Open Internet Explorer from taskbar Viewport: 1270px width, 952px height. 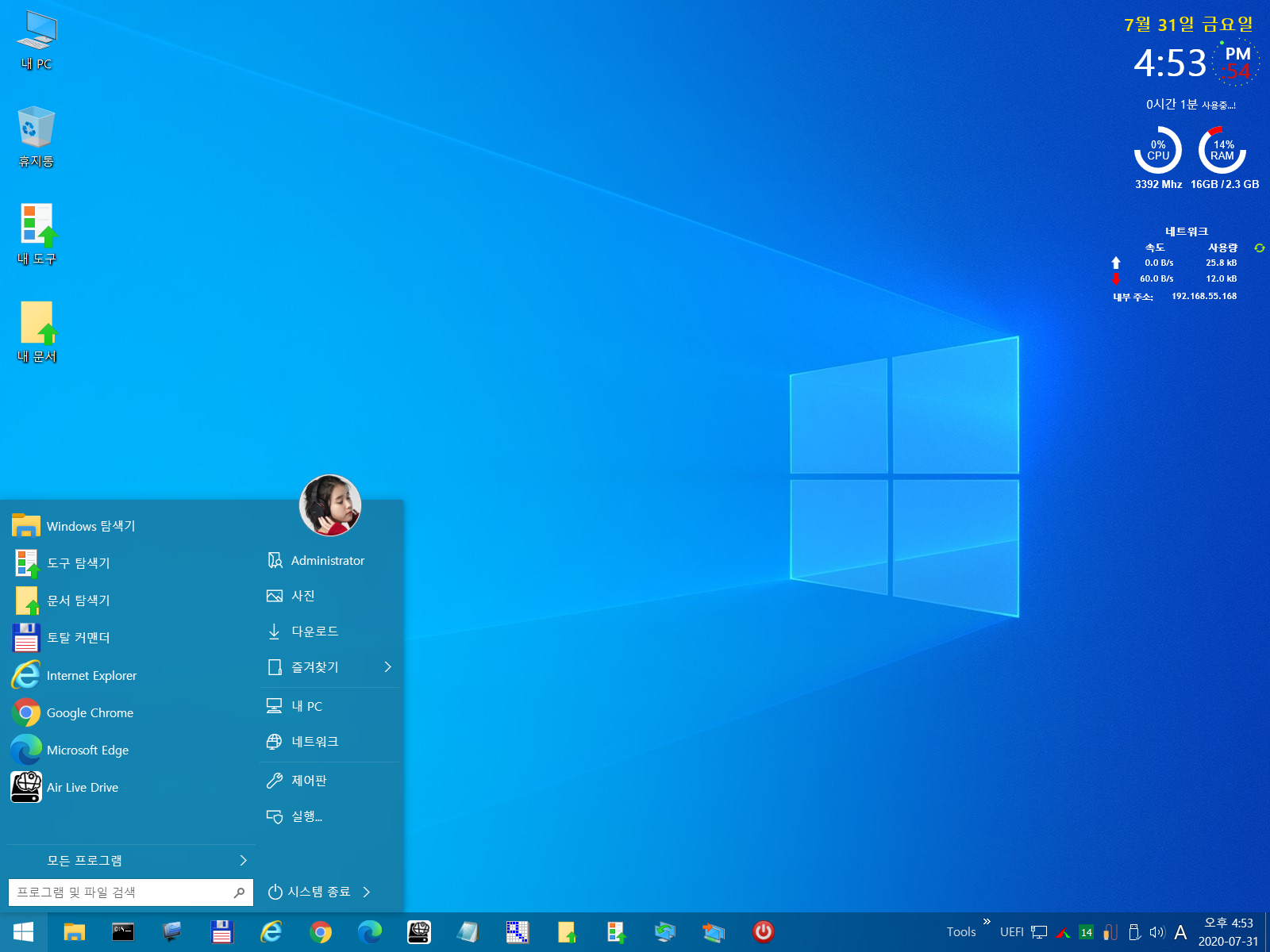coord(271,932)
